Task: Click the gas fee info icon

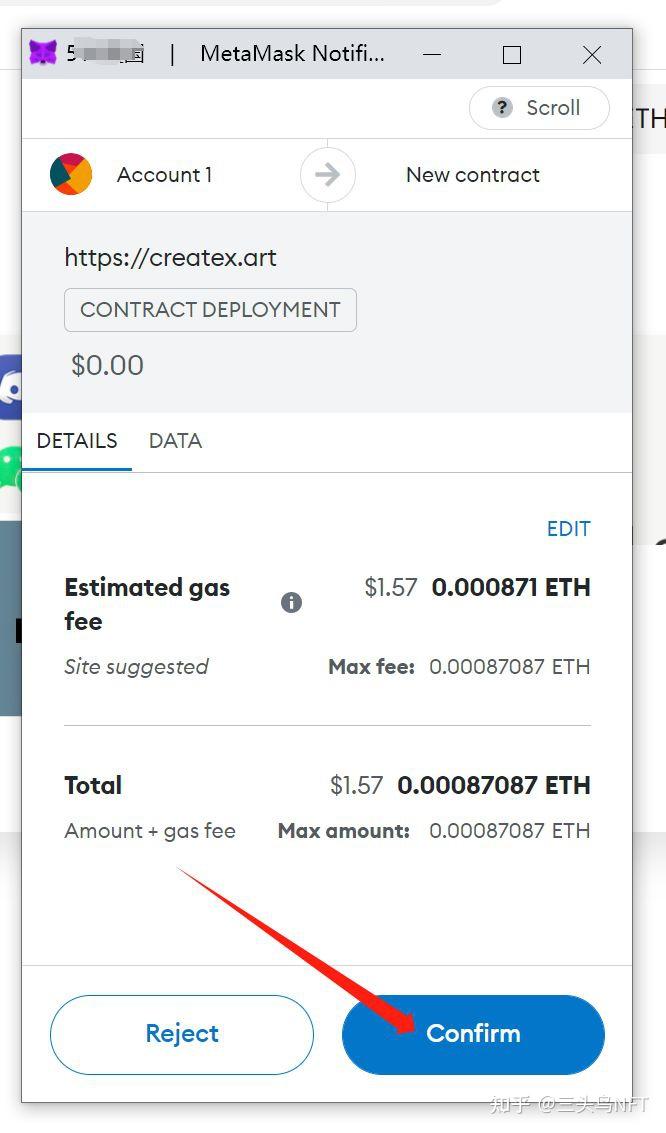Action: click(291, 602)
